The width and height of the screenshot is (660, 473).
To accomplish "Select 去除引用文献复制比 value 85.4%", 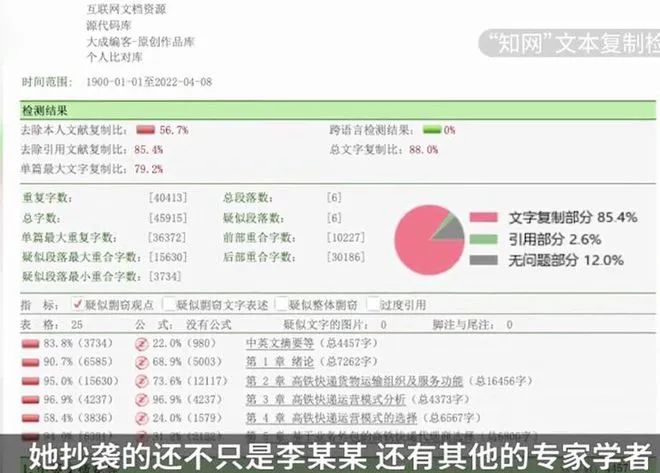I will 149,150.
